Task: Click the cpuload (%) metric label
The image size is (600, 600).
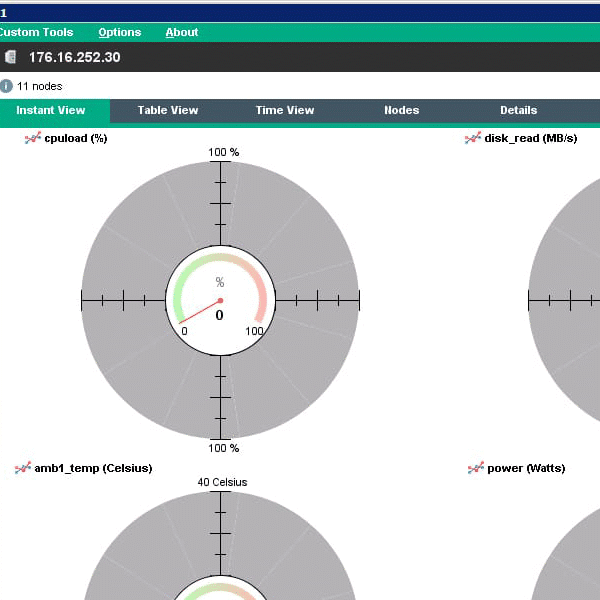Action: (x=76, y=138)
